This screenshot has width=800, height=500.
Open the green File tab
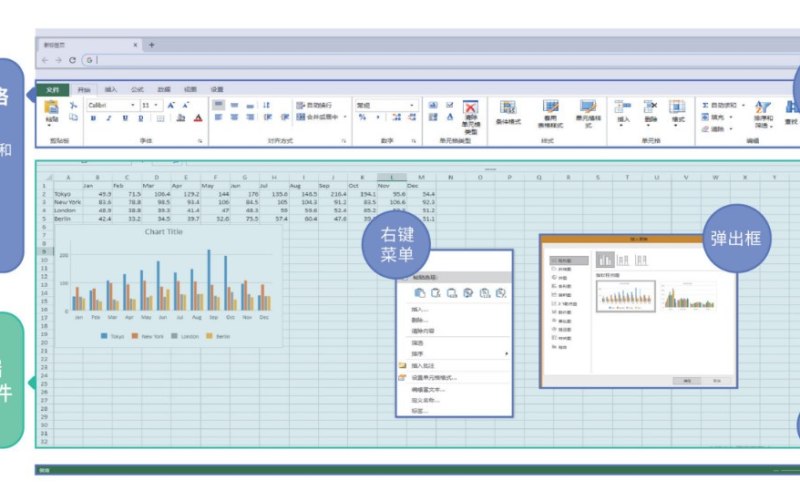53,90
